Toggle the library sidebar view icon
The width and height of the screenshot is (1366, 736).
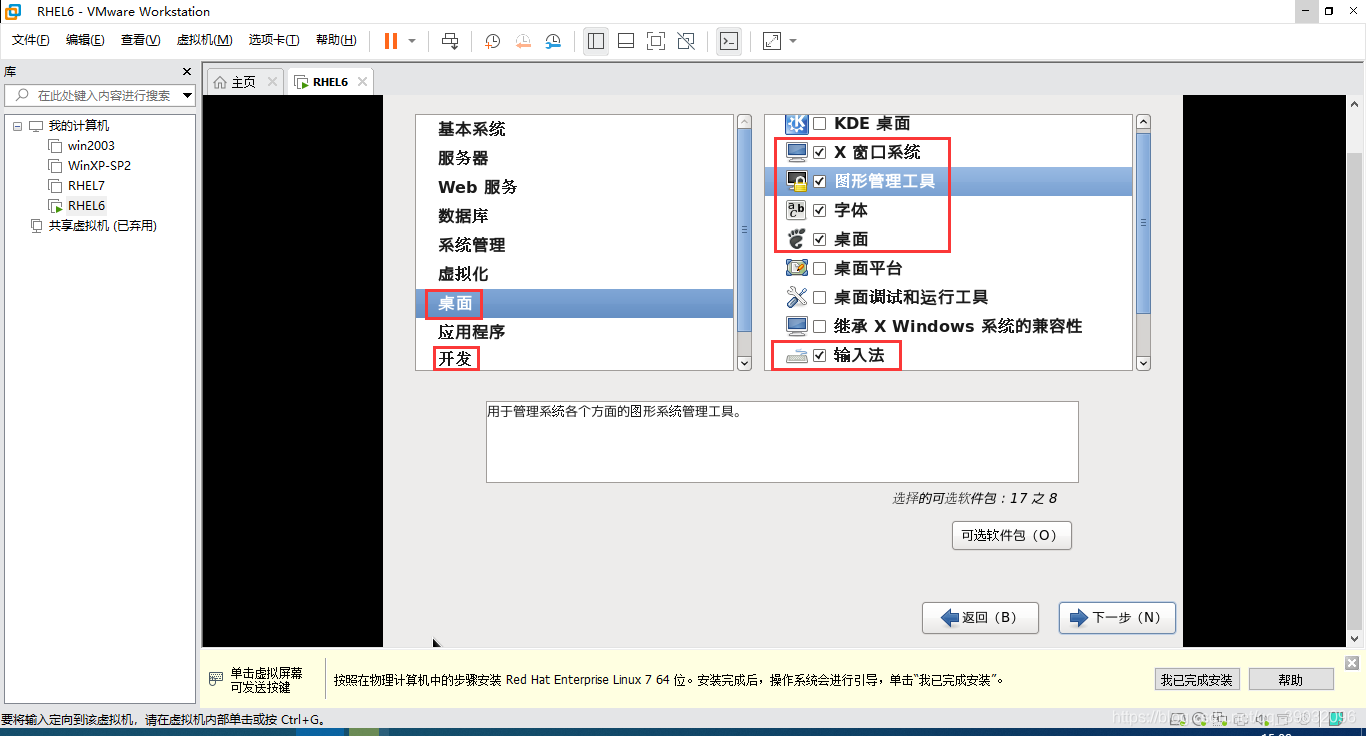(x=596, y=41)
